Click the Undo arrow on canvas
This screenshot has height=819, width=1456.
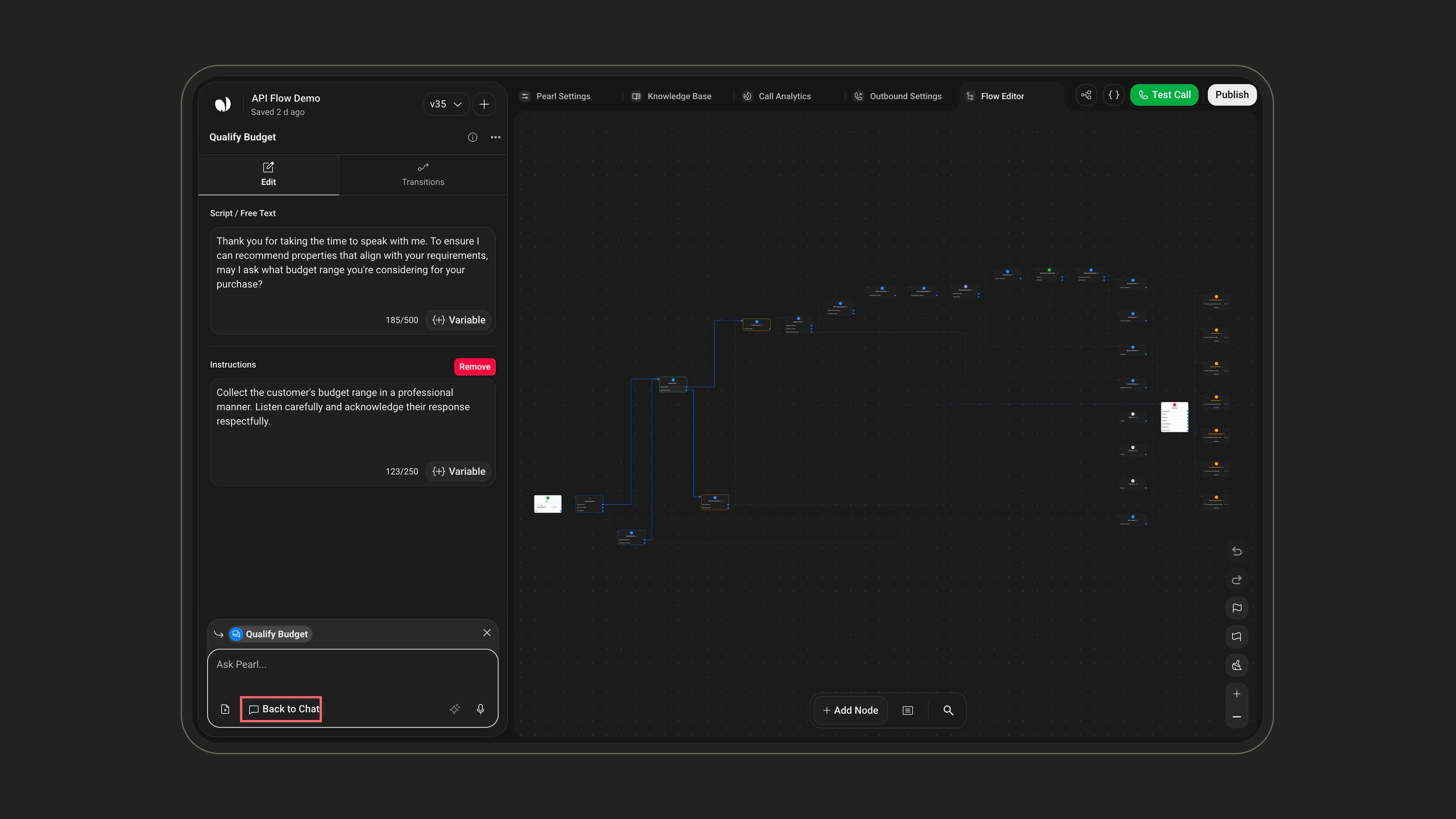[1237, 551]
